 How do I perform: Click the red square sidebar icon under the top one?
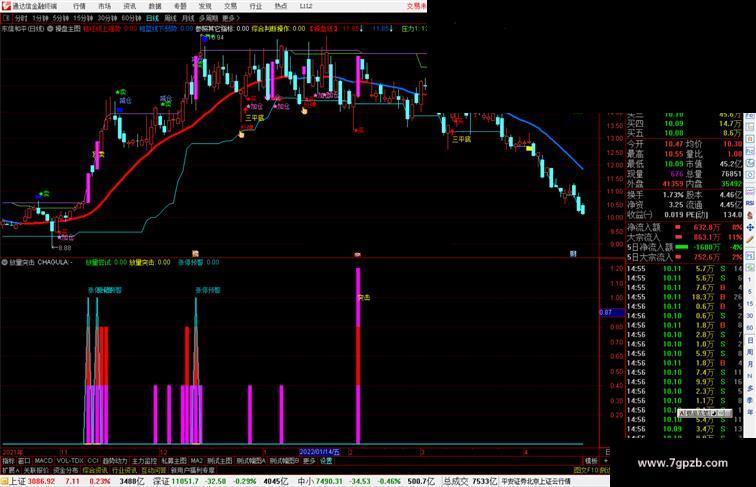point(750,139)
